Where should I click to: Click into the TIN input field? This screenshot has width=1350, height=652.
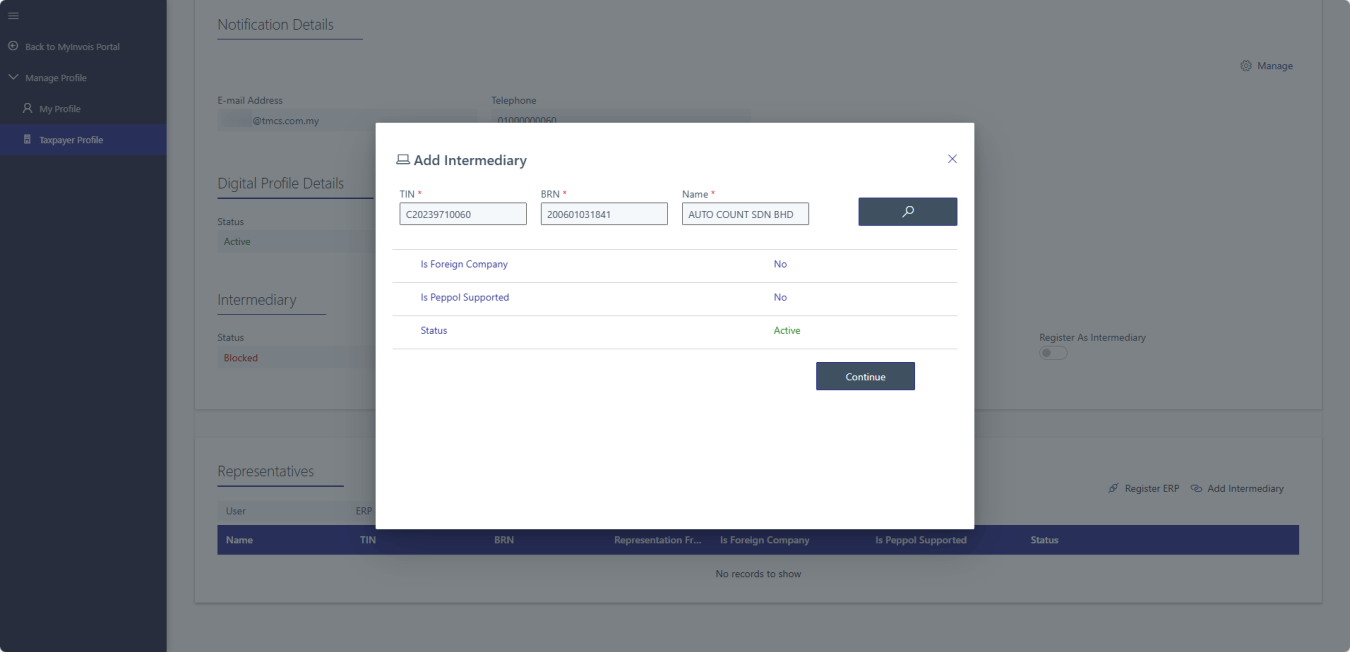tap(463, 214)
